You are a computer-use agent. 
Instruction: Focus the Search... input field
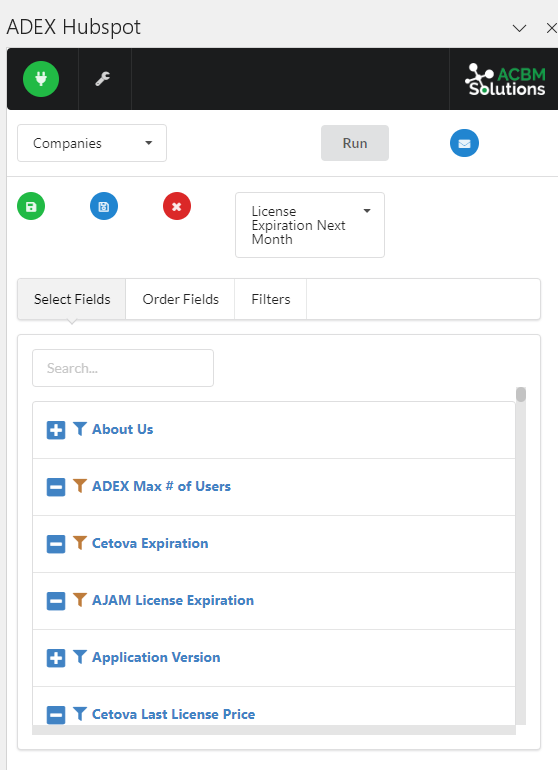(x=123, y=368)
